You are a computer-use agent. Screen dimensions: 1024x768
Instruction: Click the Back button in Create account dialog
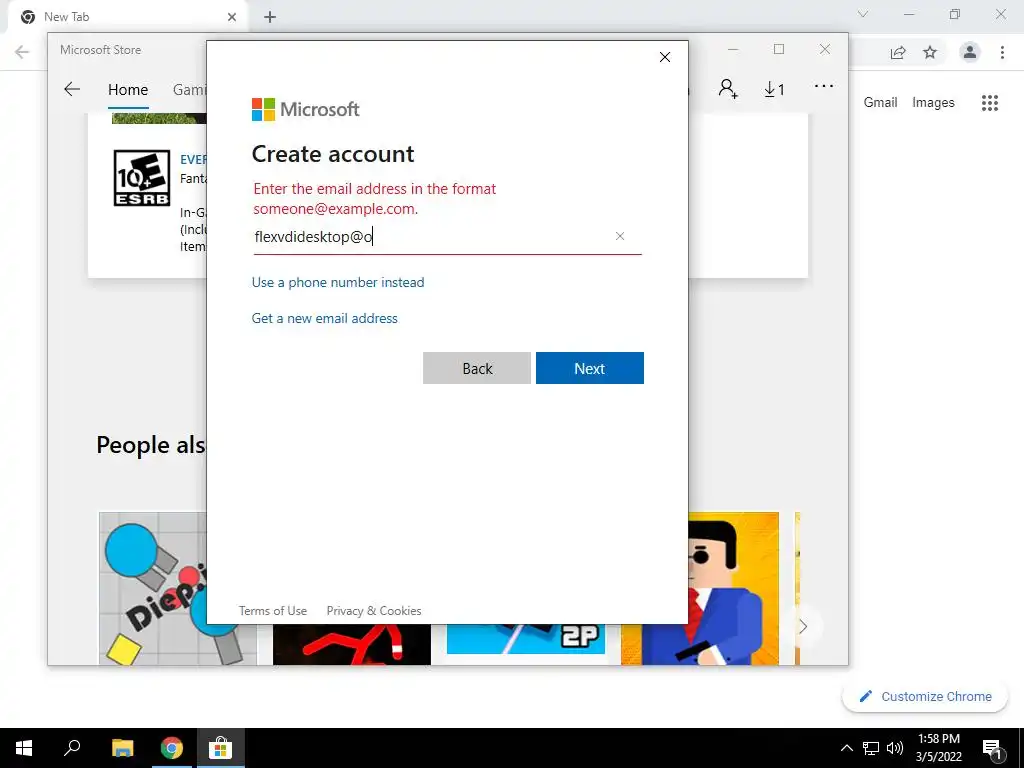477,368
